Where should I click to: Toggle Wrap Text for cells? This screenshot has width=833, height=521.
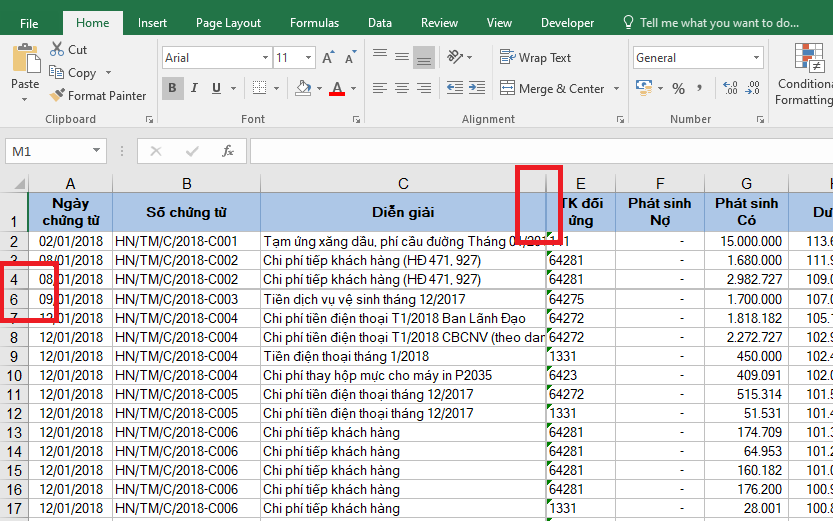pyautogui.click(x=534, y=58)
